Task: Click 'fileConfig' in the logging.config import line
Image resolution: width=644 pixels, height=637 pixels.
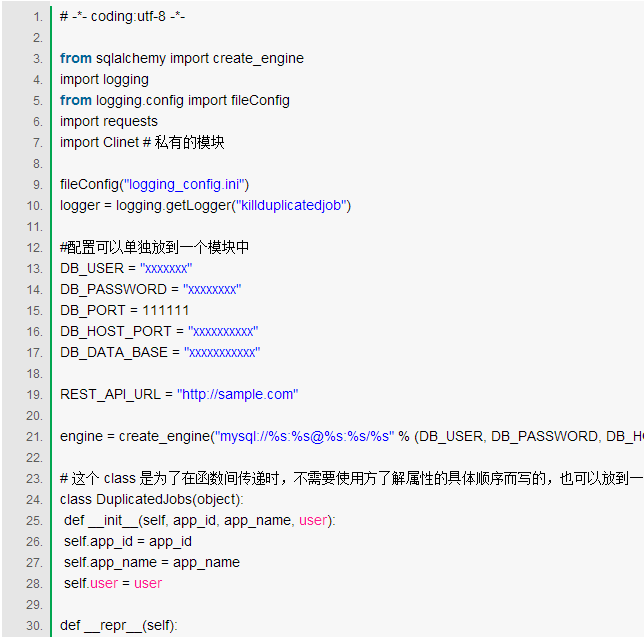Action: (260, 100)
